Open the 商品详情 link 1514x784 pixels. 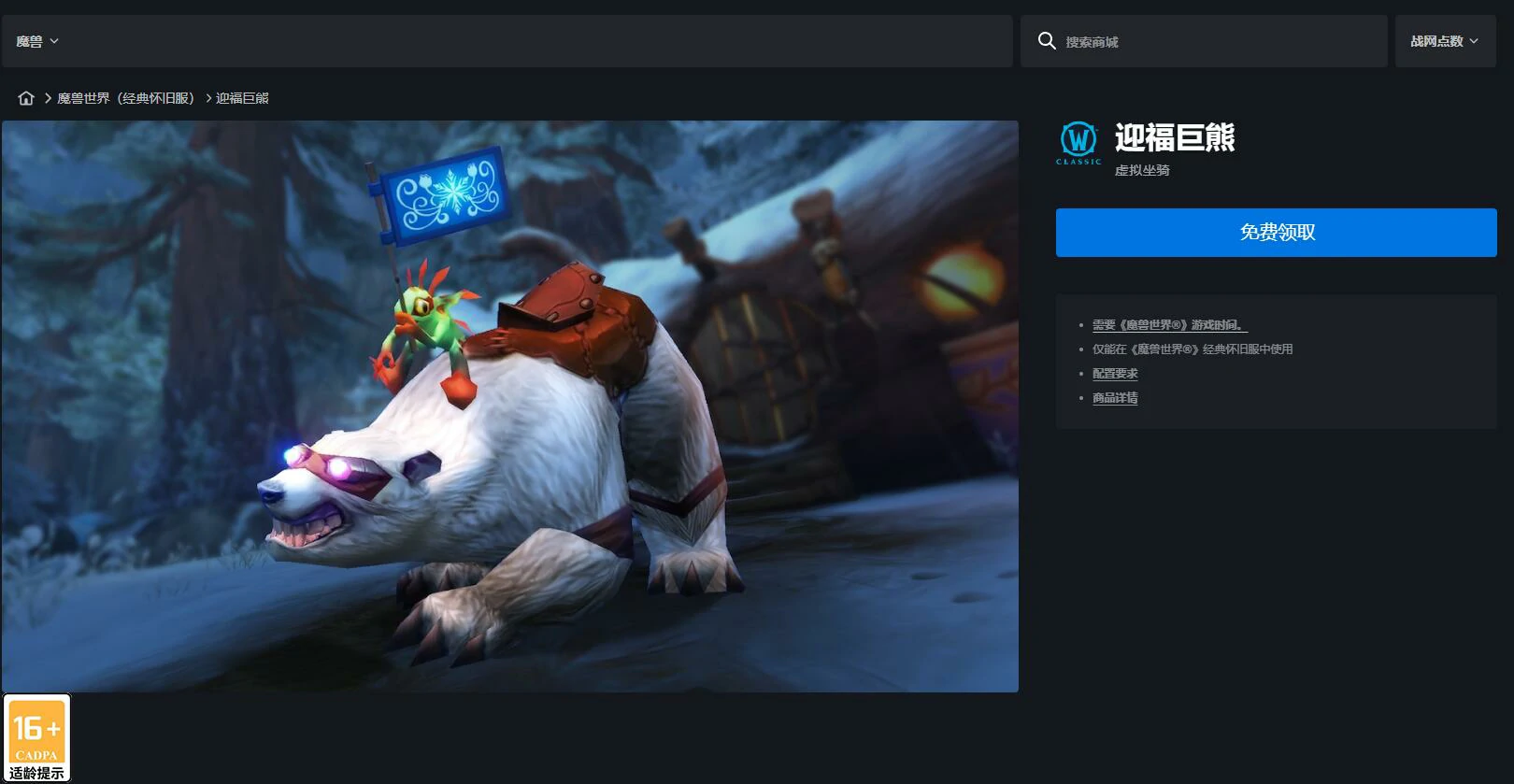[1115, 398]
